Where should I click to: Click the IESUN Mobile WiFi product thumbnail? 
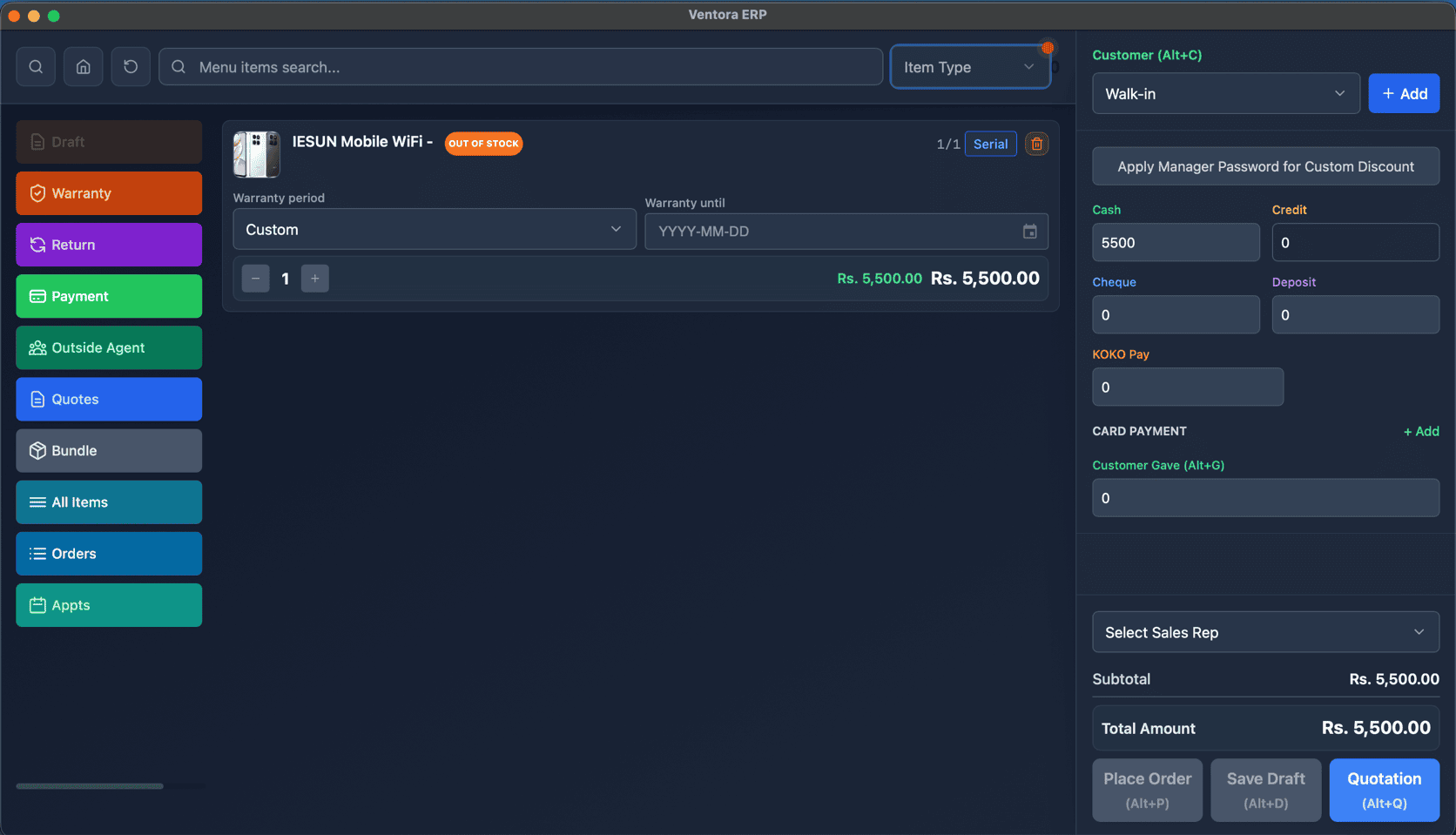(257, 154)
